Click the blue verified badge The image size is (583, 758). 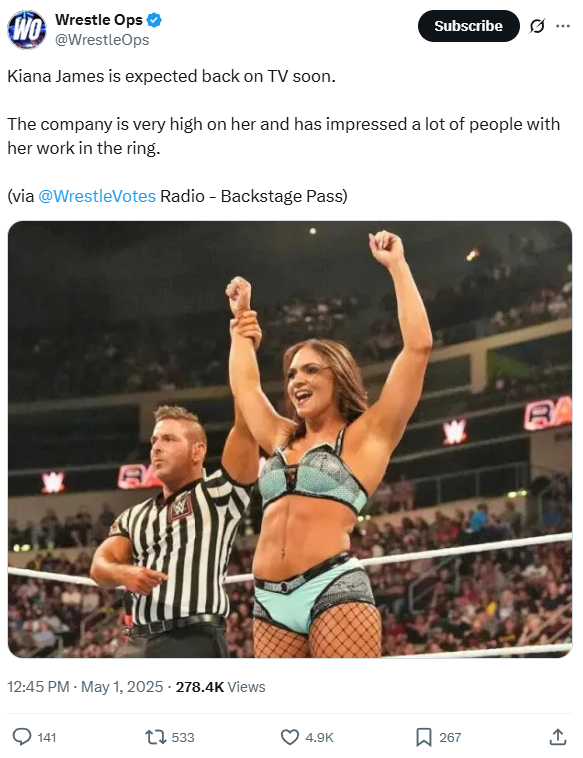pos(155,20)
